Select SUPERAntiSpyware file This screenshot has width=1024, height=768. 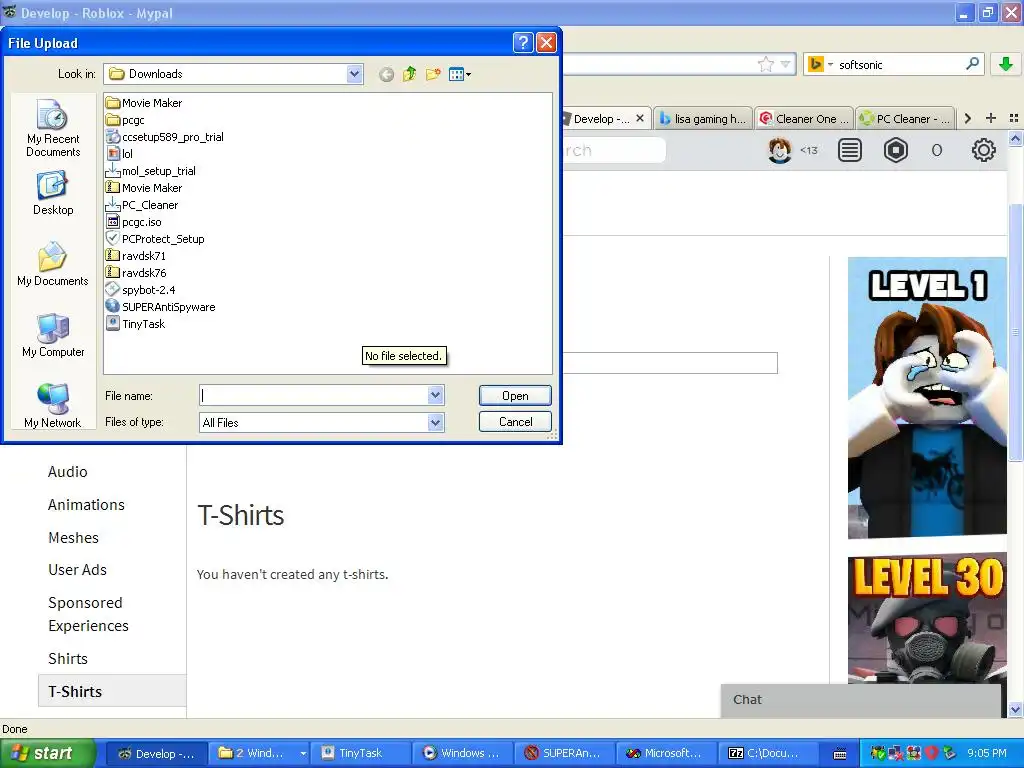click(x=161, y=307)
